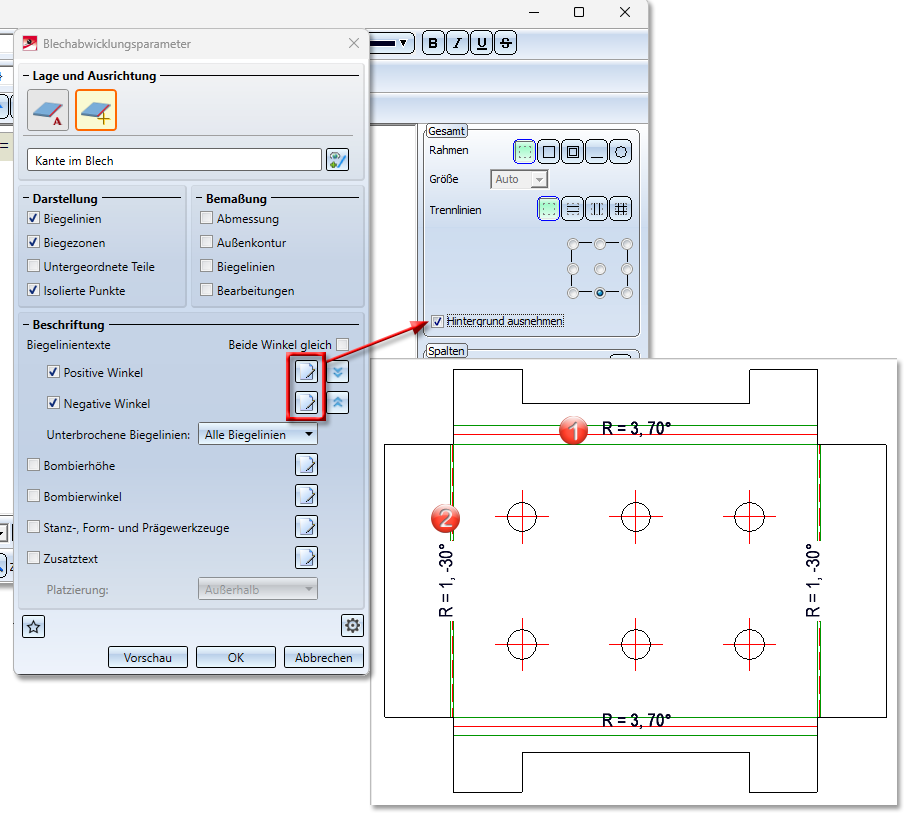
Task: Enable Abmessung dimensioning checkbox
Action: 206,218
